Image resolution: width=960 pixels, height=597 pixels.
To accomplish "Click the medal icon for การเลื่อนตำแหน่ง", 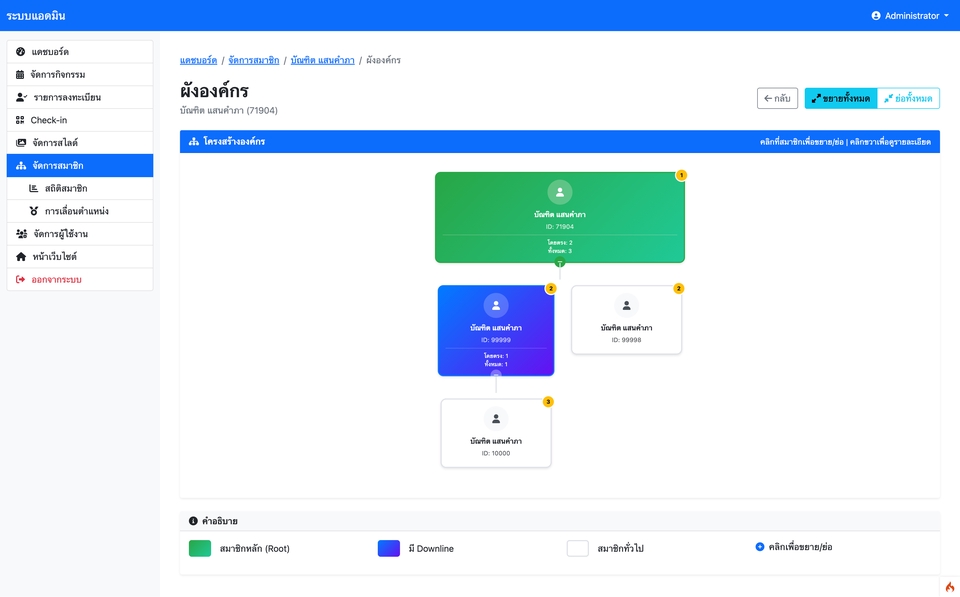I will pos(34,211).
